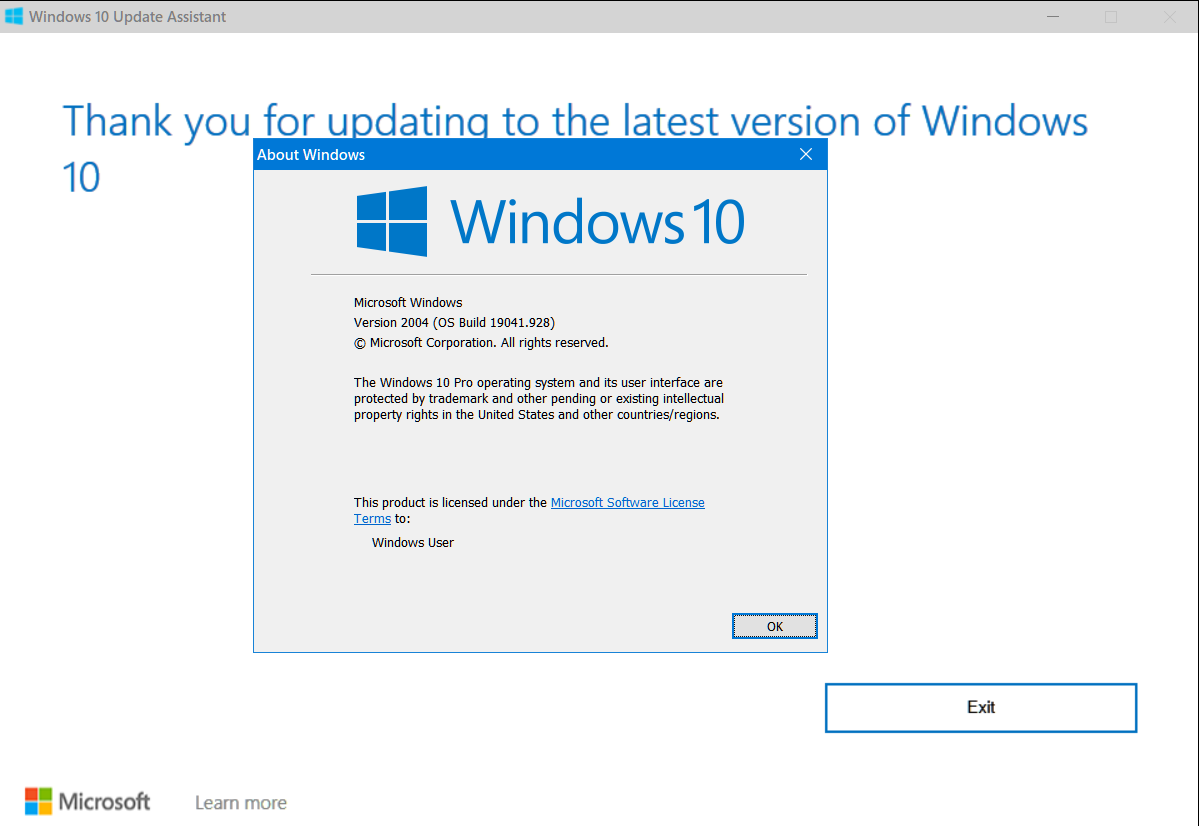Maximize the Update Assistant window
Image resolution: width=1199 pixels, height=826 pixels.
click(x=1111, y=16)
